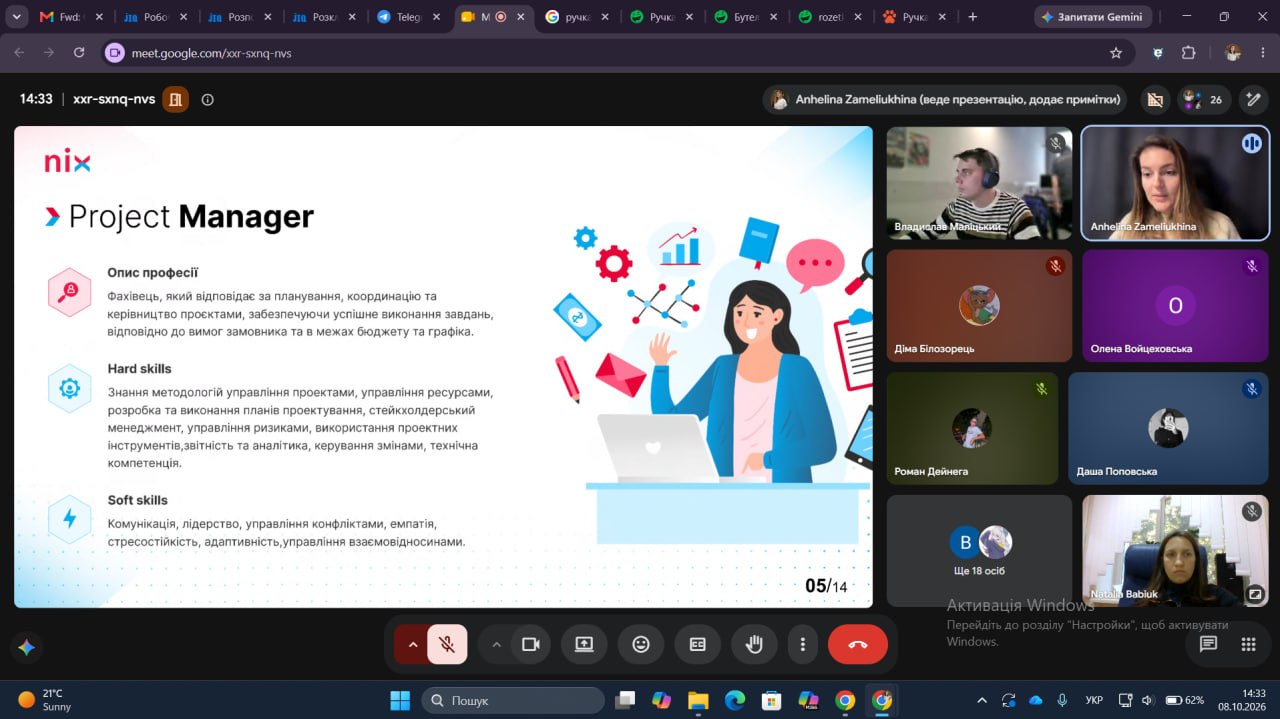Open the battery status showing 62%
Viewport: 1280px width, 719px height.
coord(1185,700)
